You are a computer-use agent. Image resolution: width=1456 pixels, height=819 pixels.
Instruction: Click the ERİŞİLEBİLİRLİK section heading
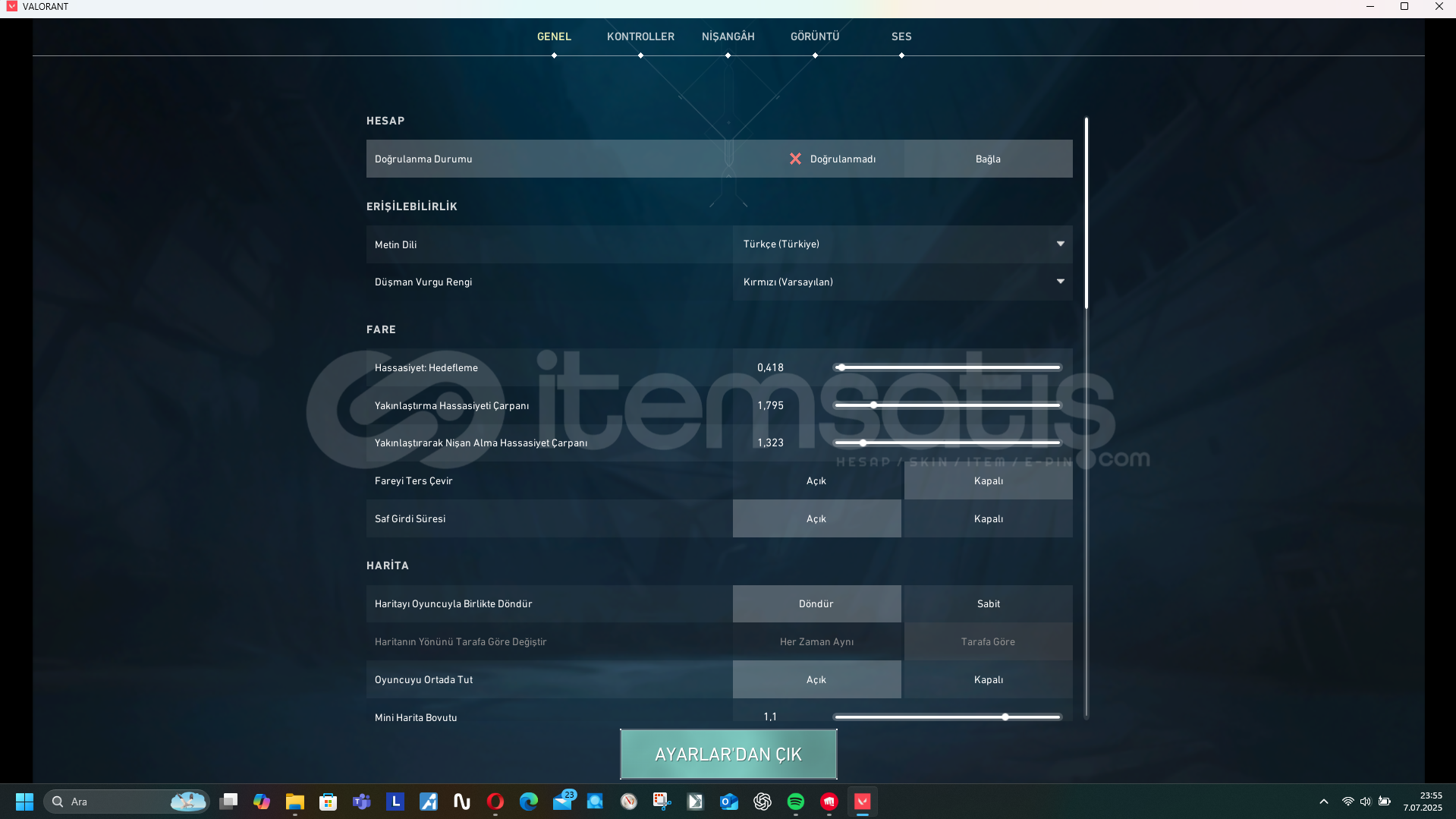pos(412,207)
